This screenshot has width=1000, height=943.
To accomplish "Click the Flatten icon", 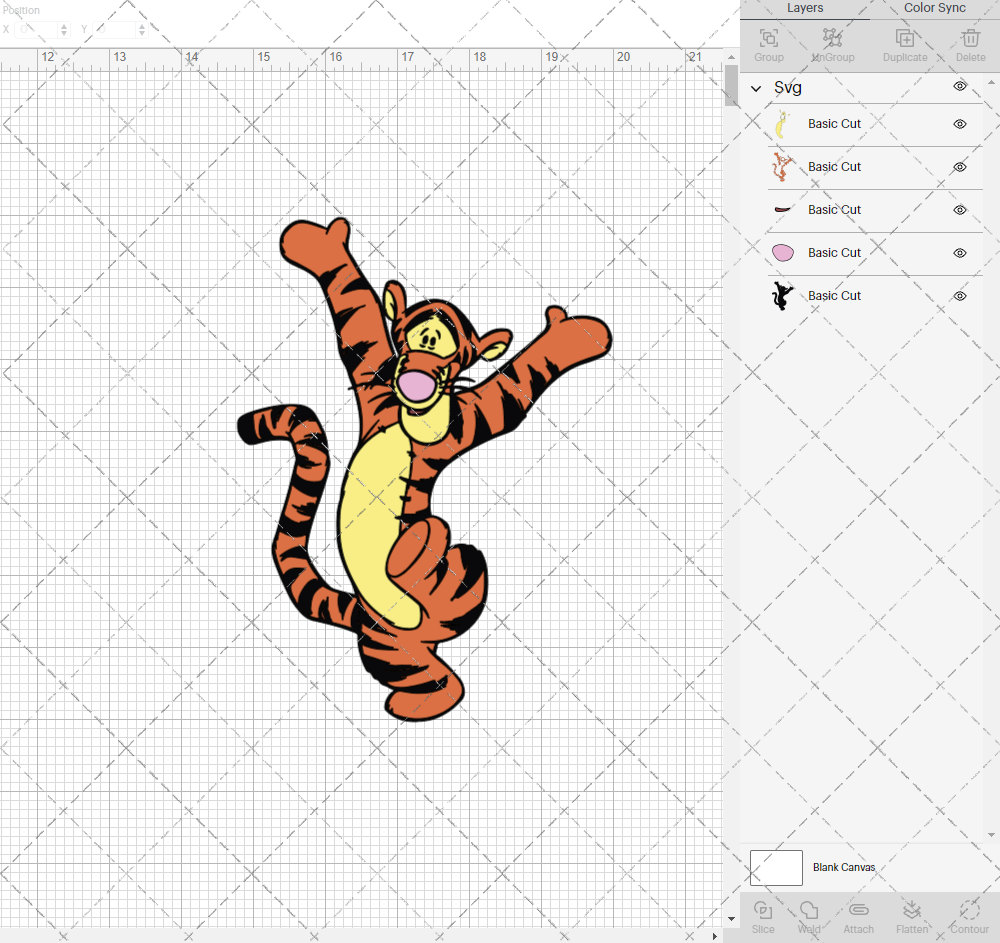I will 912,910.
